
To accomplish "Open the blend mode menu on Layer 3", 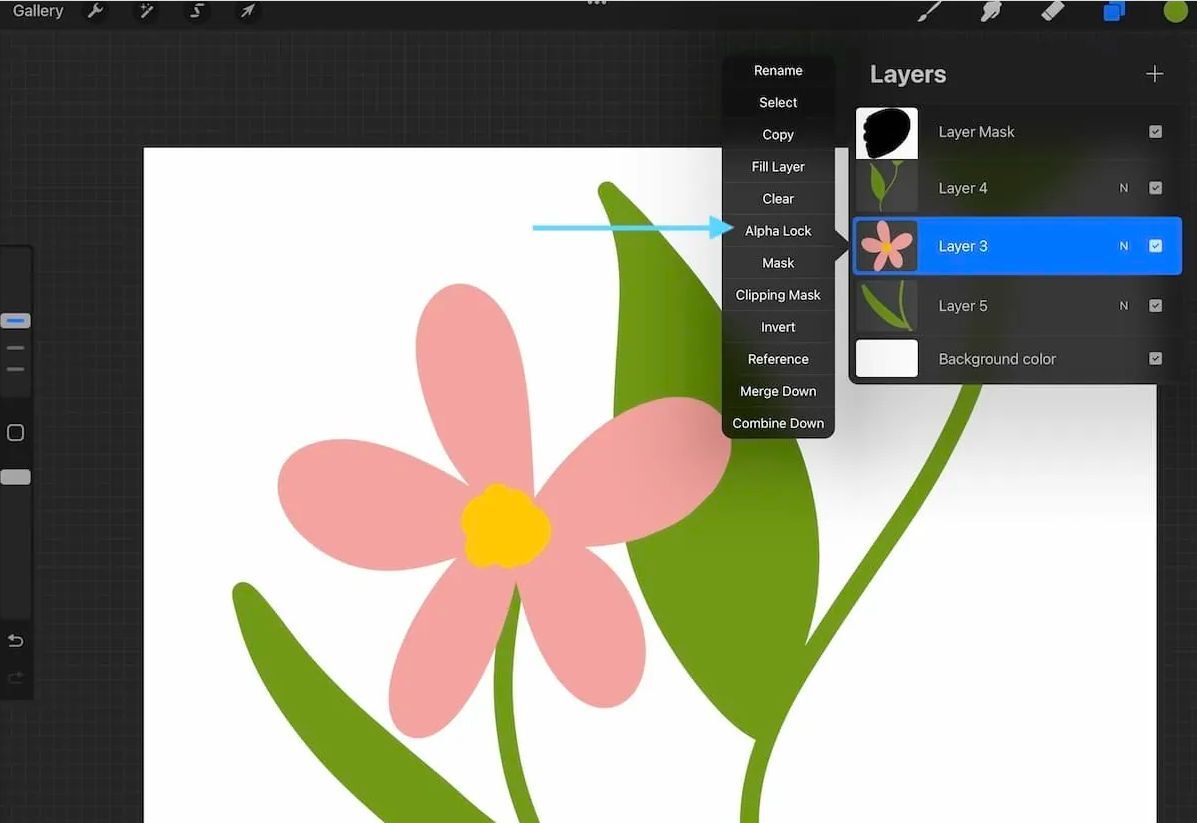I will (x=1122, y=245).
